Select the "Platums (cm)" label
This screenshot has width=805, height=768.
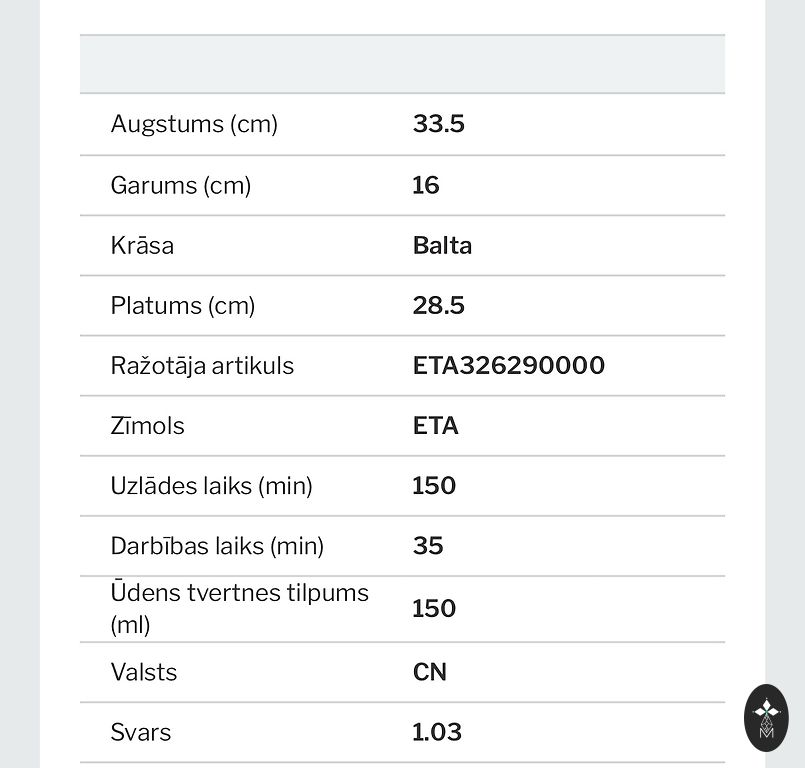[183, 305]
